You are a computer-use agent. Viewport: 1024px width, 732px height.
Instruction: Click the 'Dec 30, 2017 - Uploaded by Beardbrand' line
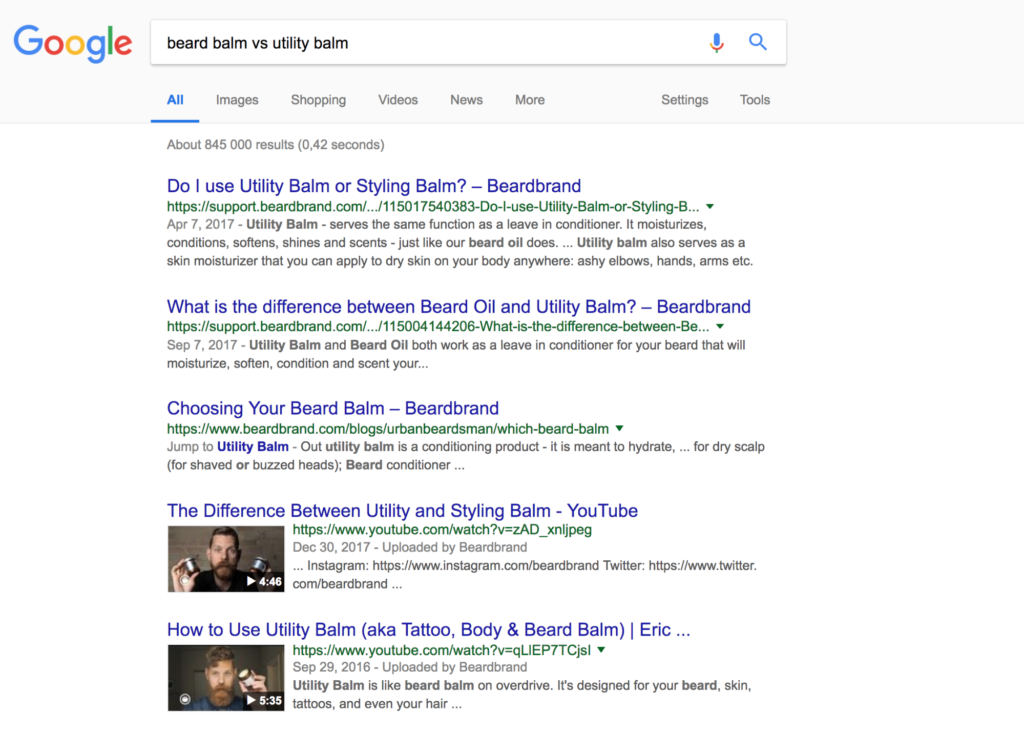tap(409, 547)
